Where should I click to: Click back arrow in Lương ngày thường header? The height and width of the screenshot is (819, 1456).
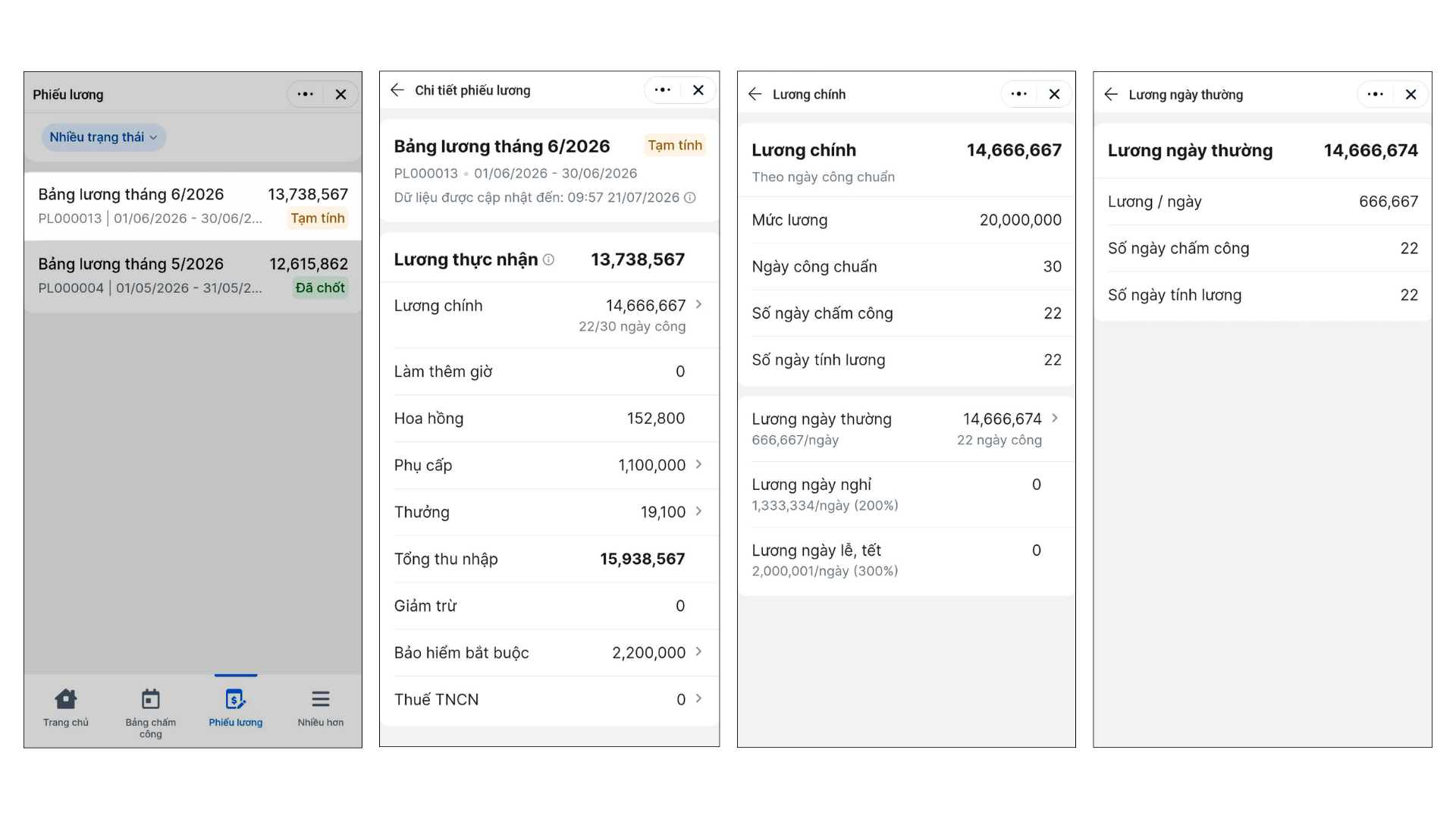coord(1111,94)
